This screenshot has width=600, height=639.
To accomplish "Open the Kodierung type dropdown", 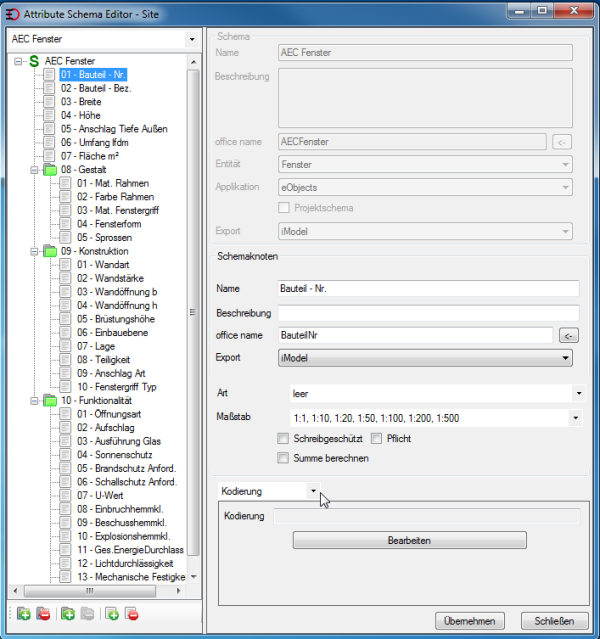I will pyautogui.click(x=313, y=491).
